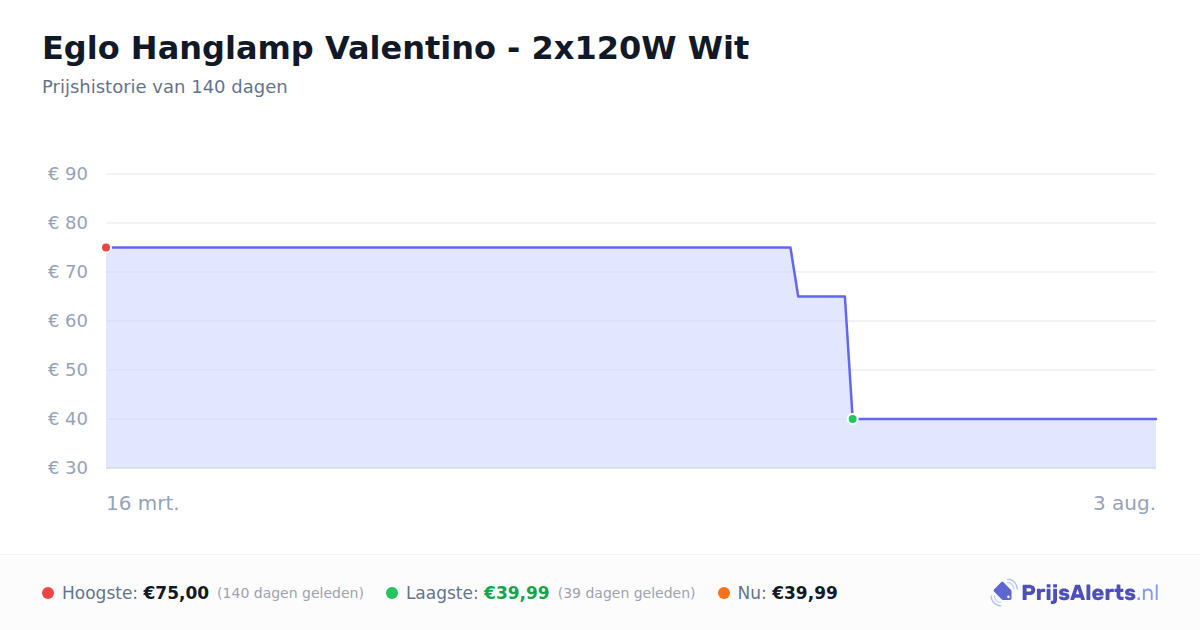Screen dimensions: 1200x630
Task: Click the Hoogste €75,00 price value
Action: (176, 593)
